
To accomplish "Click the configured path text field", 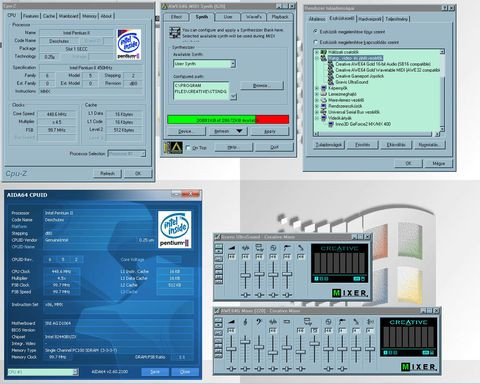I will click(x=201, y=91).
